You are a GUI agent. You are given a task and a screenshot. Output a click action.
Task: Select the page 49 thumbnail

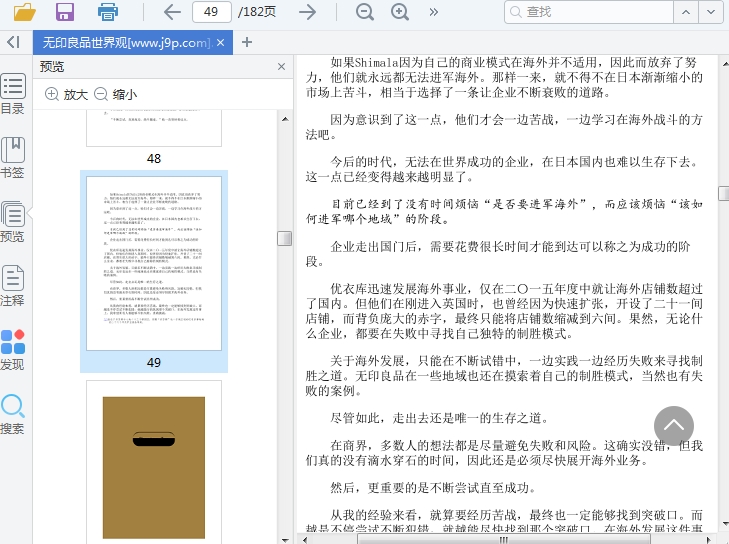(x=154, y=263)
